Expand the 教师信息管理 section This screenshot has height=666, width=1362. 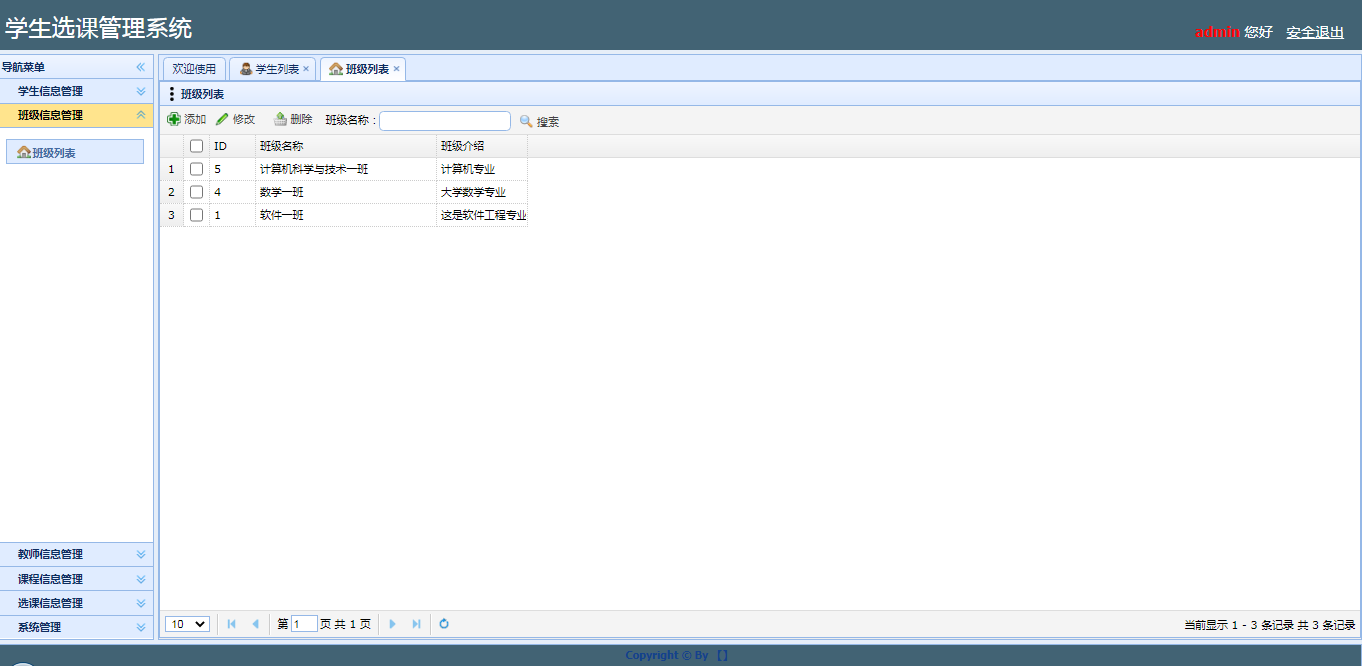(141, 554)
